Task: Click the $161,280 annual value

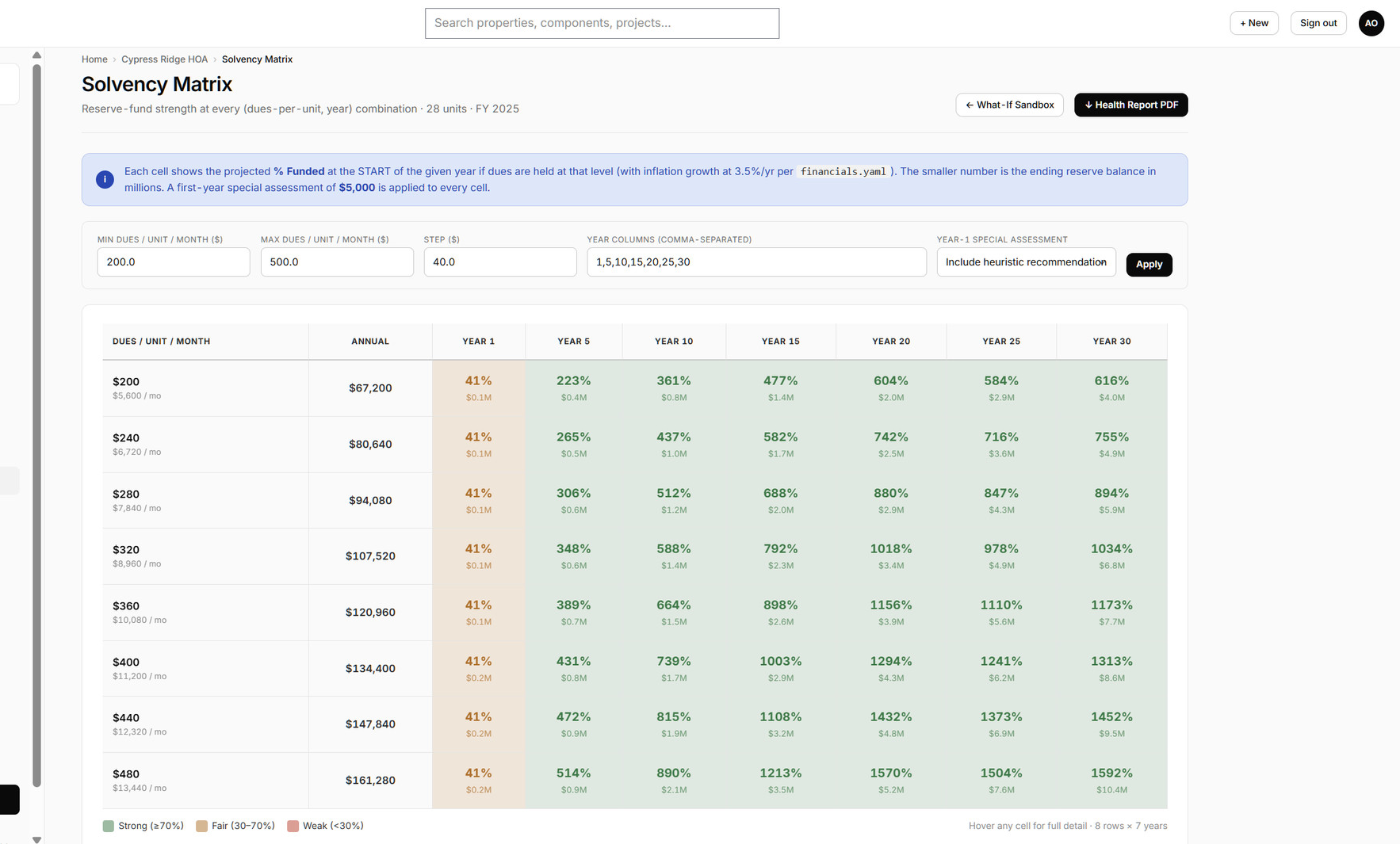Action: 370,781
